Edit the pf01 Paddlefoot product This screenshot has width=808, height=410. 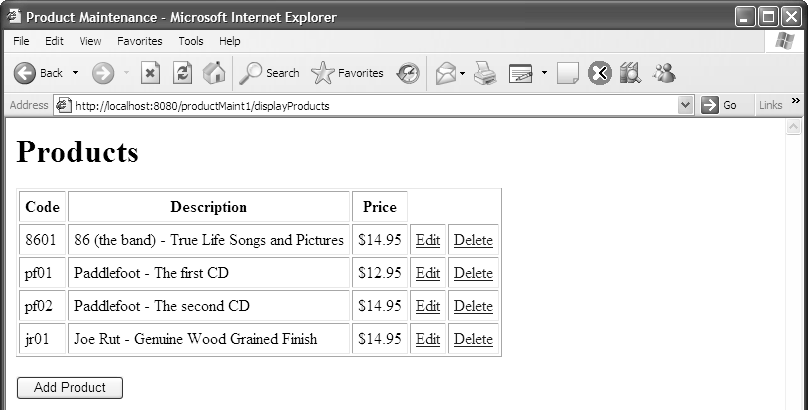[x=428, y=273]
